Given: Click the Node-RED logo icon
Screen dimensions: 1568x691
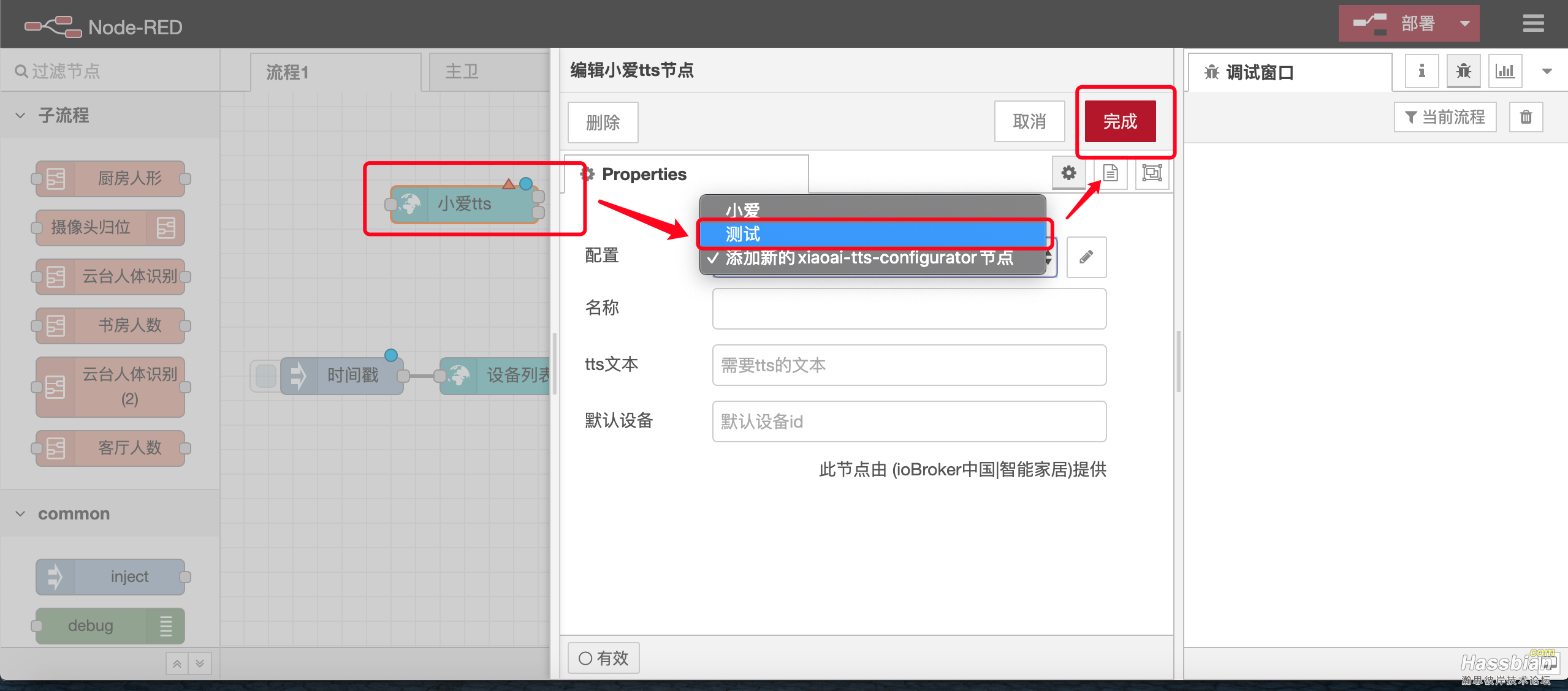Looking at the screenshot, I should [53, 27].
